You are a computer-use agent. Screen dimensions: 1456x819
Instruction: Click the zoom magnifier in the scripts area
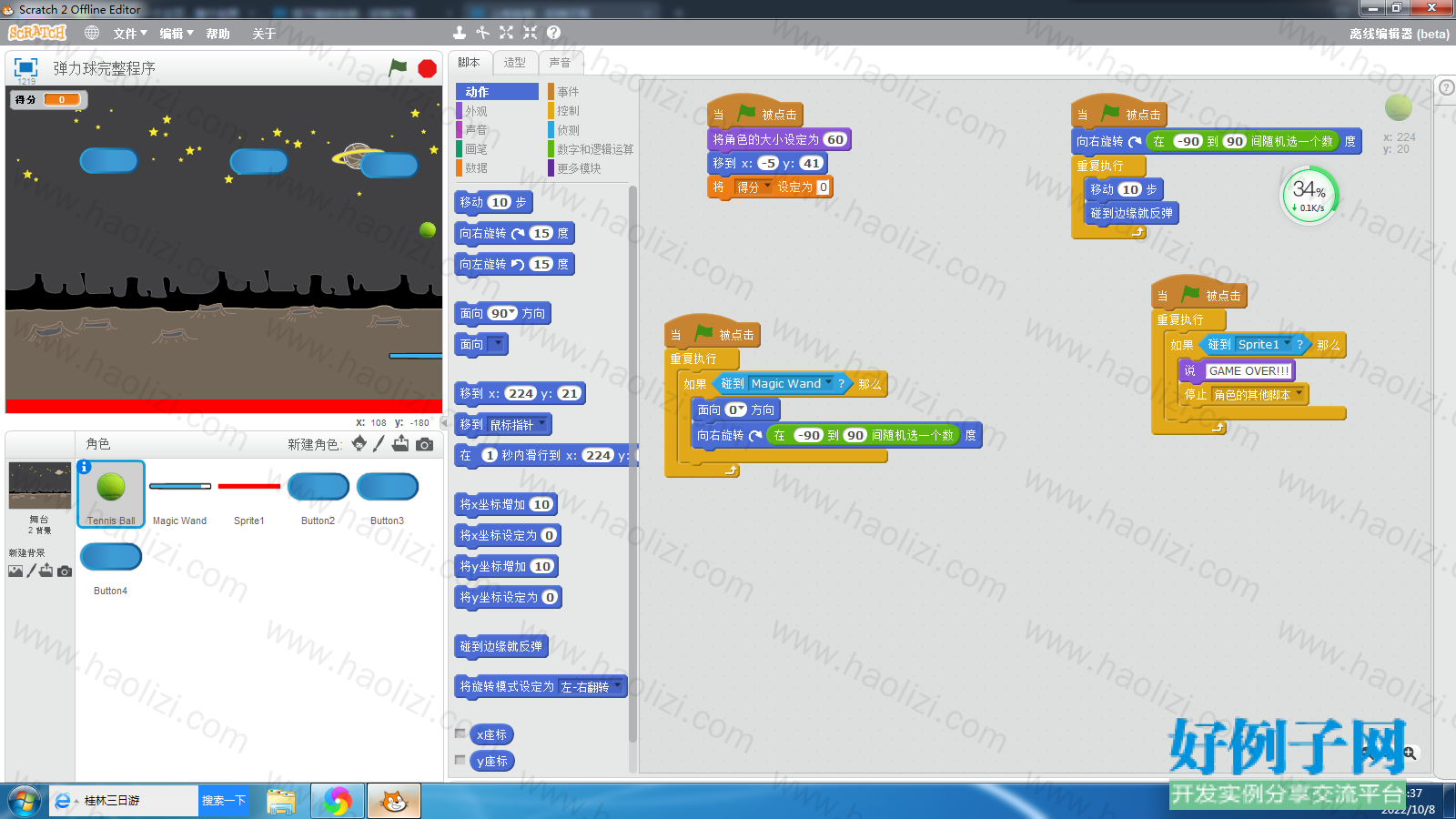[x=1410, y=753]
